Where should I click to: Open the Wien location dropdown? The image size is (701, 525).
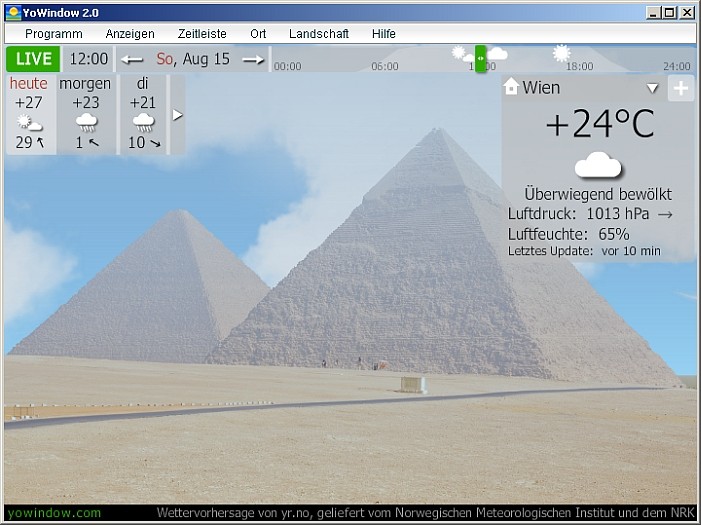tap(652, 88)
